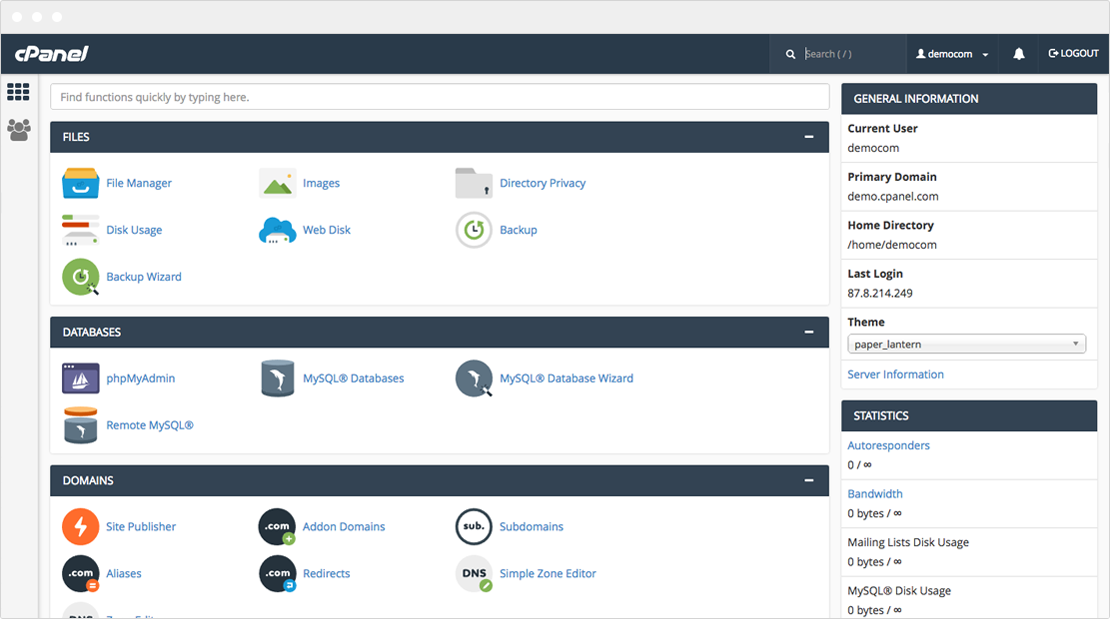This screenshot has width=1110, height=619.
Task: Click the home grid icon in sidebar
Action: (x=18, y=91)
